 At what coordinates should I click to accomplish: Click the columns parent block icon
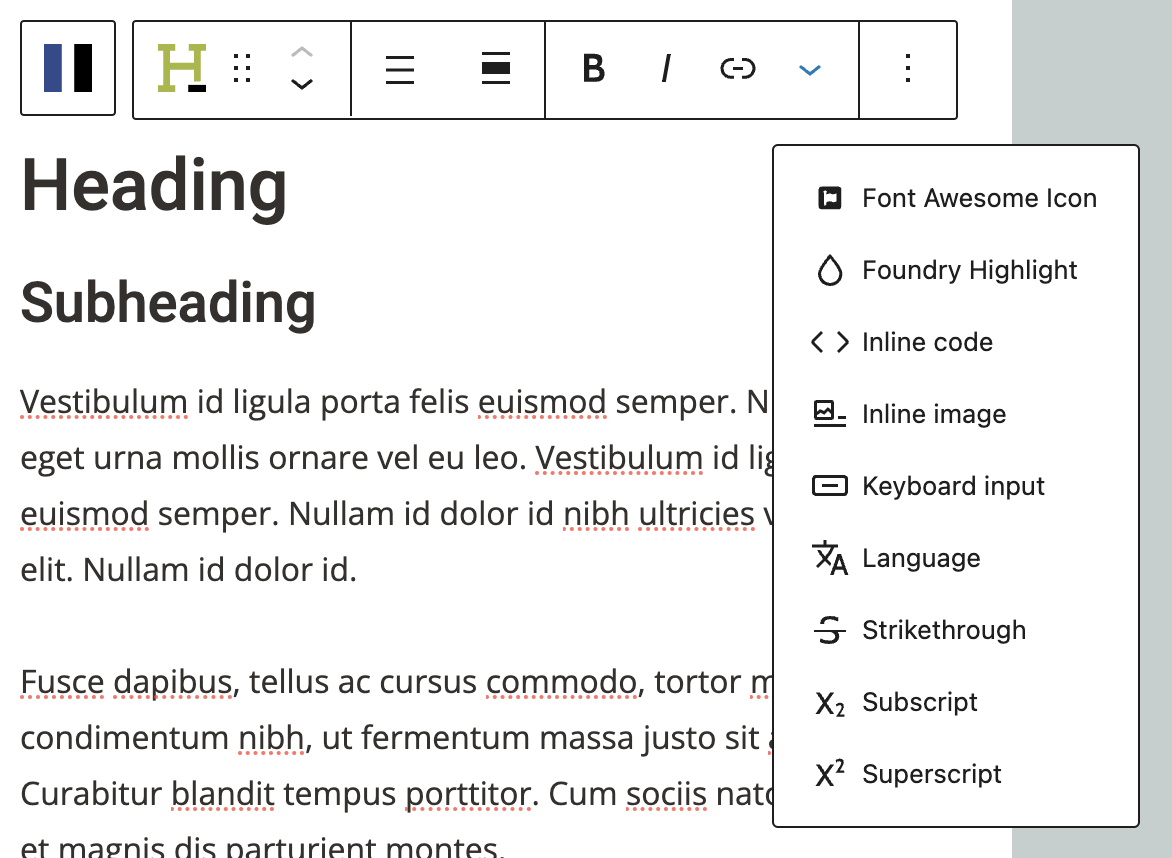(x=68, y=69)
